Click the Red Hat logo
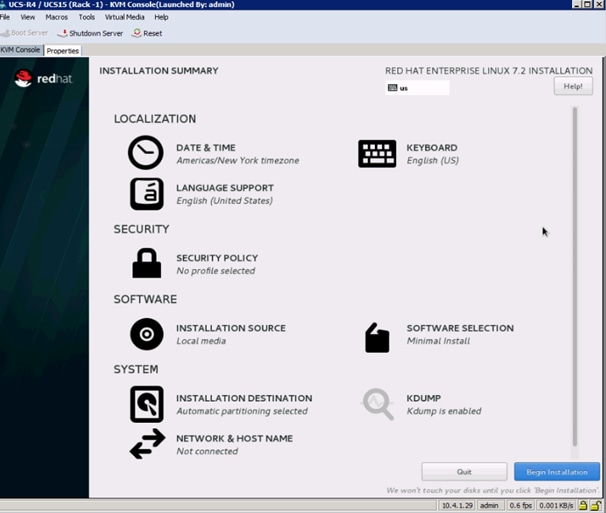This screenshot has height=513, width=606. coord(43,78)
